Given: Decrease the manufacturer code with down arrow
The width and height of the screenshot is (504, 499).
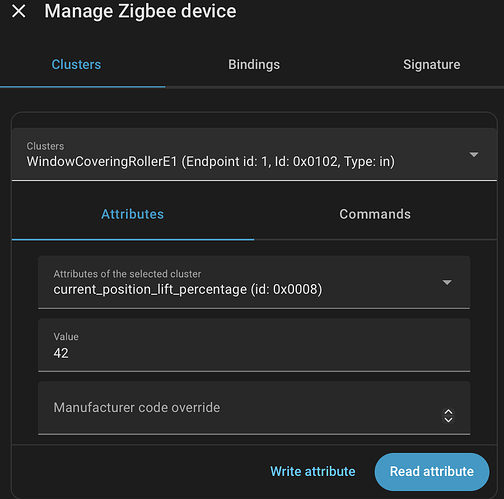Looking at the screenshot, I should [x=449, y=420].
